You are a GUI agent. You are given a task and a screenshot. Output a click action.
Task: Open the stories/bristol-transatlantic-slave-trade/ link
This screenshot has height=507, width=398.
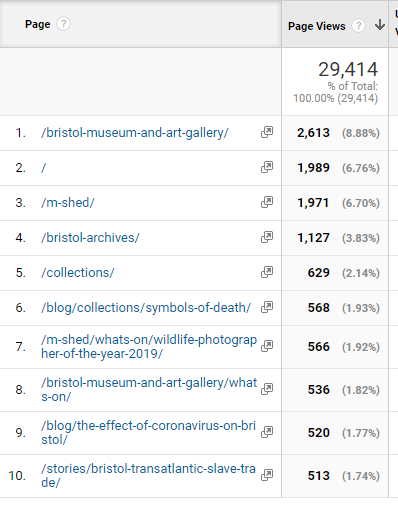pyautogui.click(x=148, y=475)
